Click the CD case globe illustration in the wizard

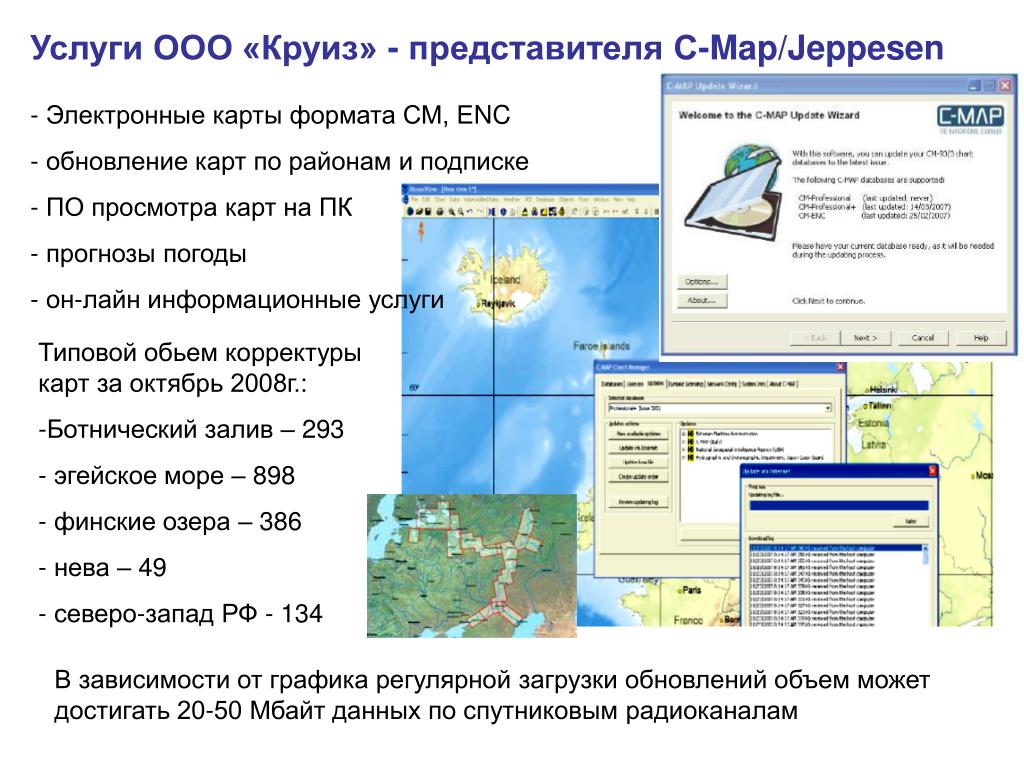[x=733, y=195]
